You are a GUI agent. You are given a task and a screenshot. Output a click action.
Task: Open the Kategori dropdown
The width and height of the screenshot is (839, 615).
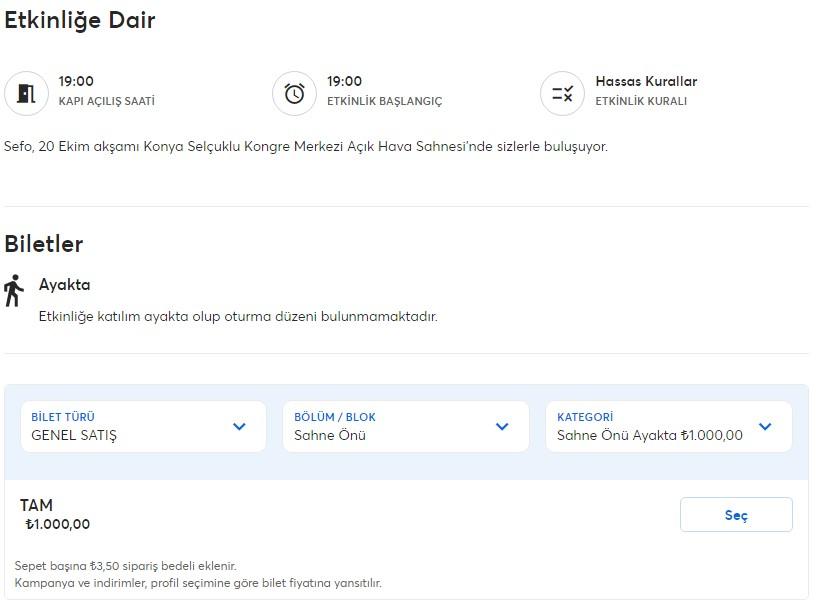(x=669, y=427)
